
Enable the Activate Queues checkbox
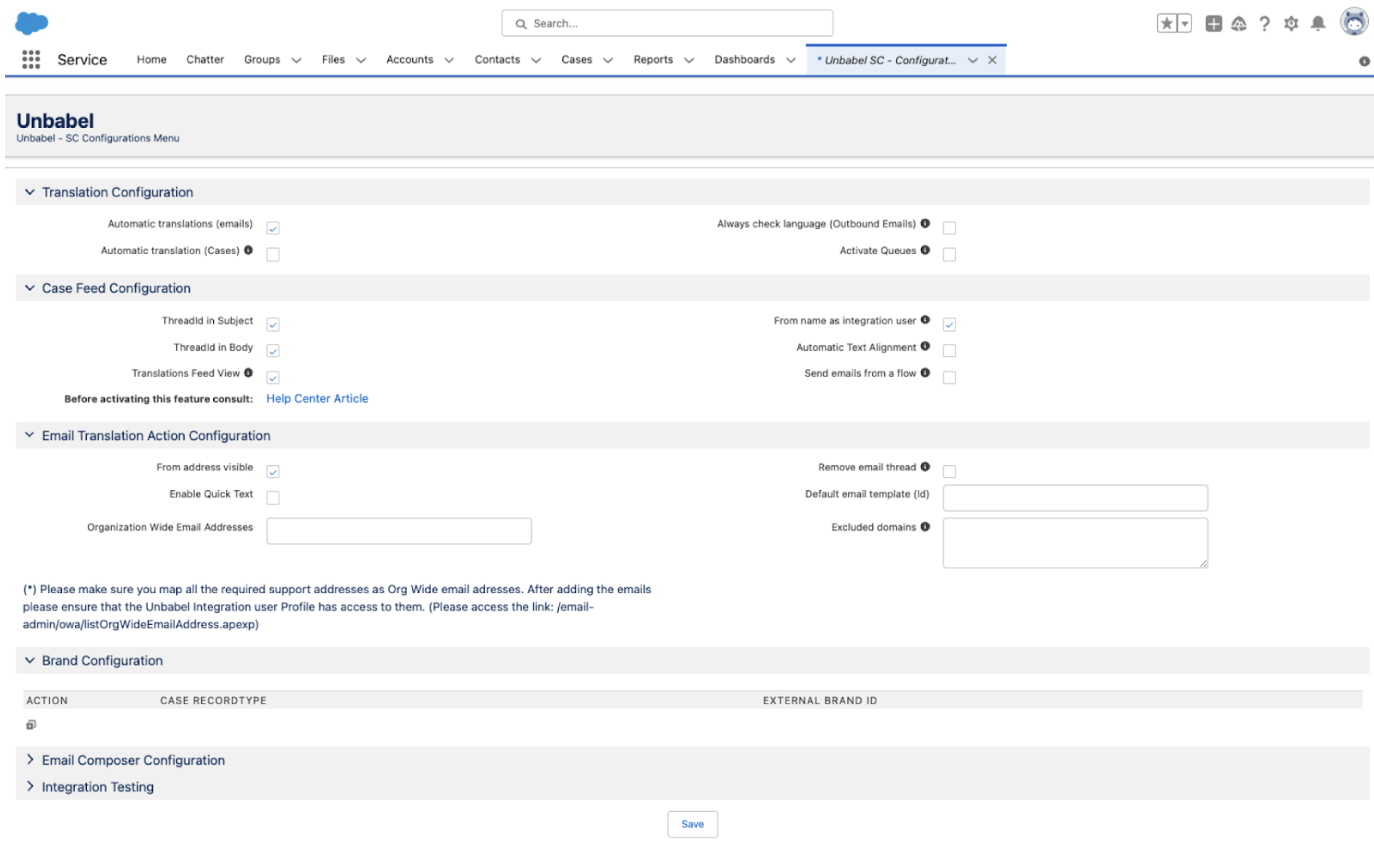(949, 254)
